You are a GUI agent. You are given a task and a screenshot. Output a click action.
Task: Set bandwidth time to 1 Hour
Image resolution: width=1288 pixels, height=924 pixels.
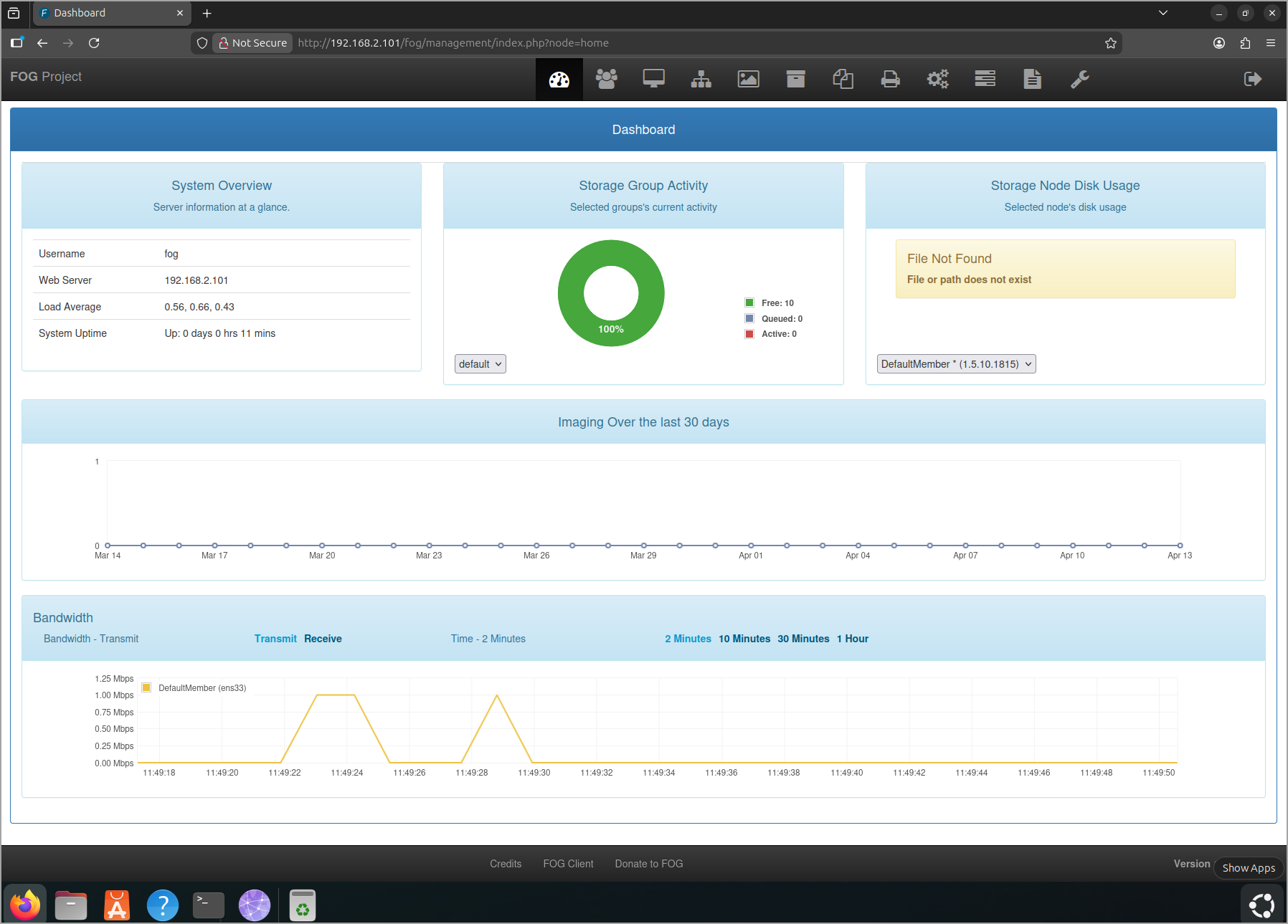click(x=853, y=639)
